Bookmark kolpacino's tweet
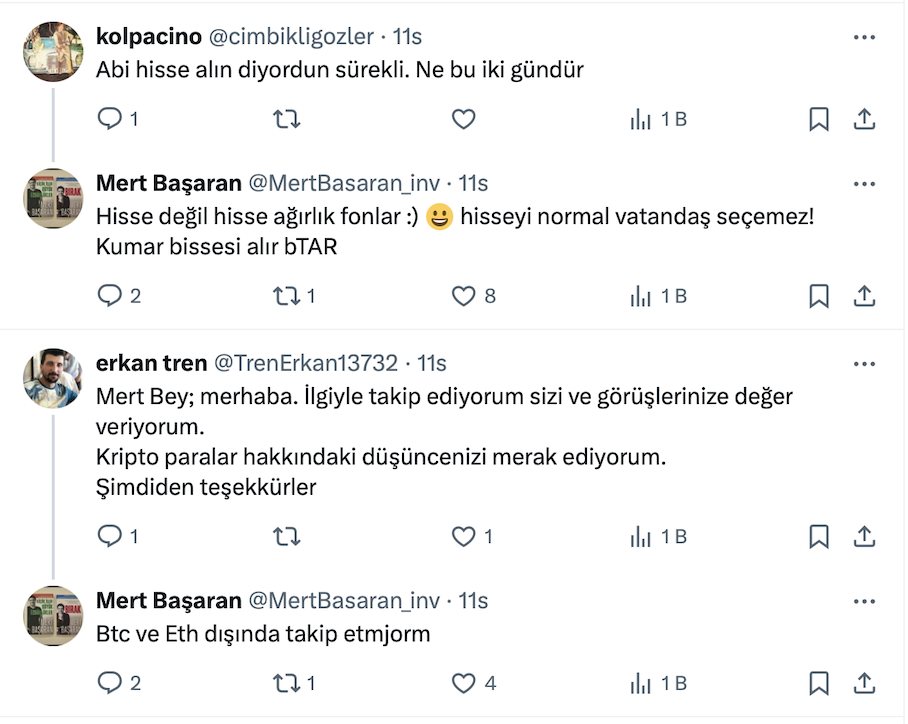Viewport: 908px width, 724px height. click(818, 120)
